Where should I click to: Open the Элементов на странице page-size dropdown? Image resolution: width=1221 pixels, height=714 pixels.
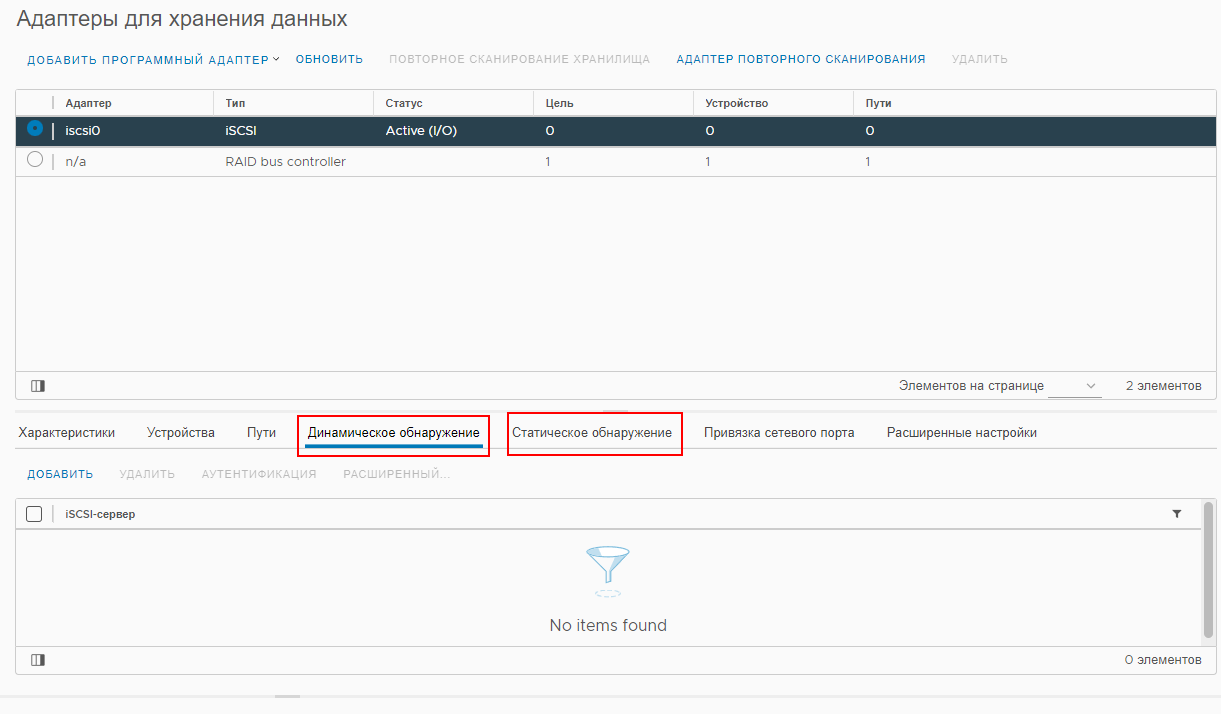pos(1075,386)
